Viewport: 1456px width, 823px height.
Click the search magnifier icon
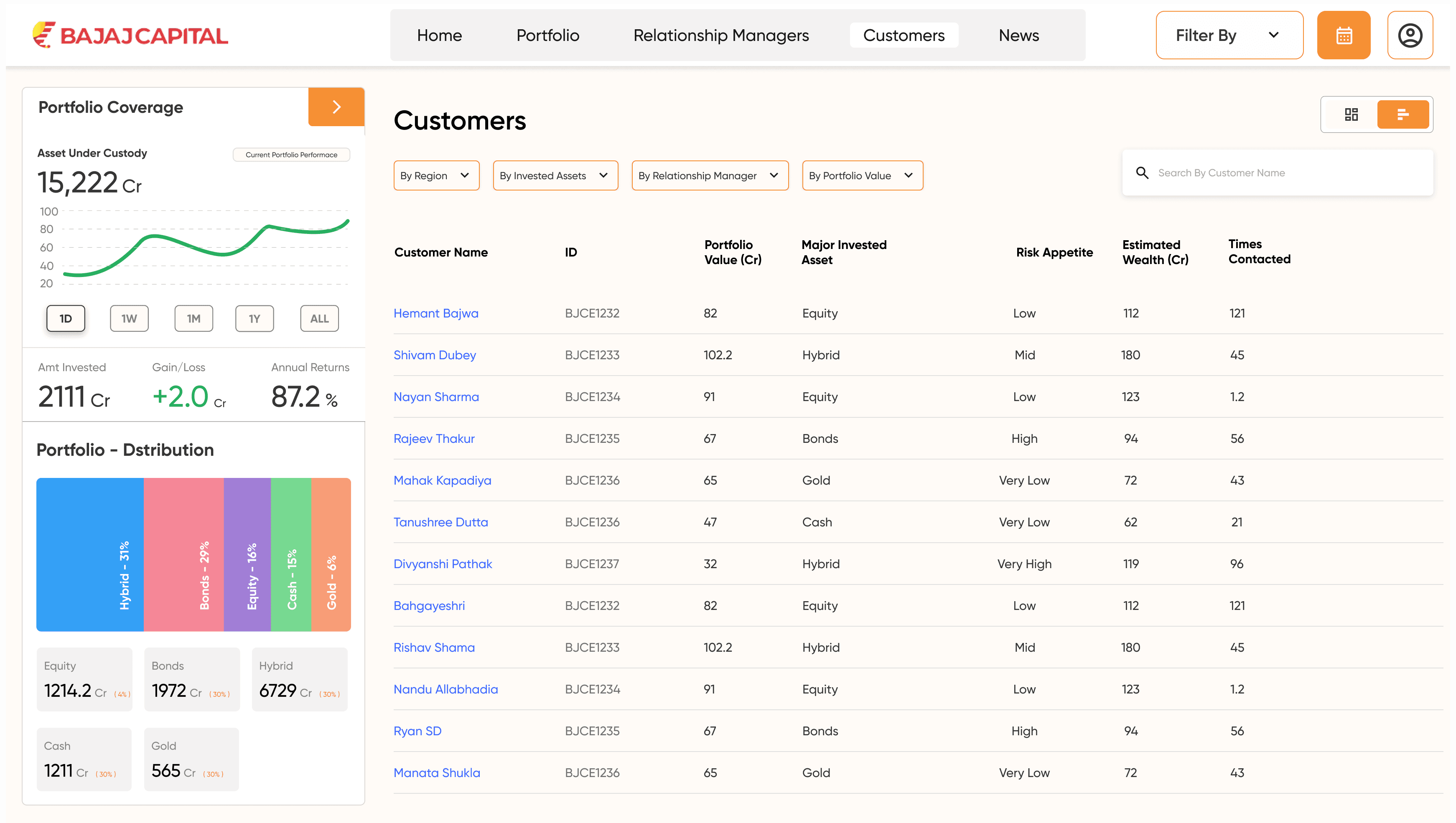click(1142, 173)
